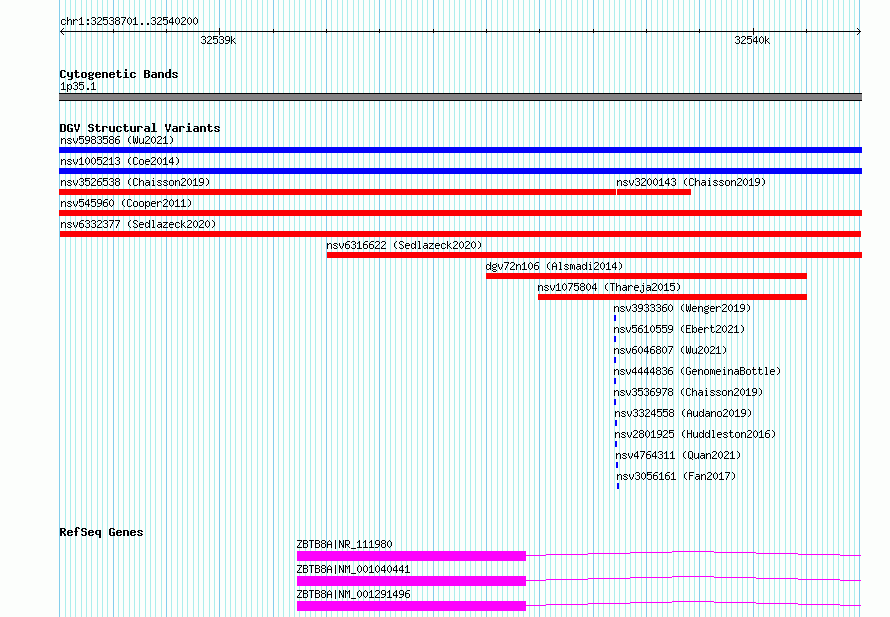
Task: Click nsv6316622 (Sedlazeck2020) variant label
Action: point(404,245)
